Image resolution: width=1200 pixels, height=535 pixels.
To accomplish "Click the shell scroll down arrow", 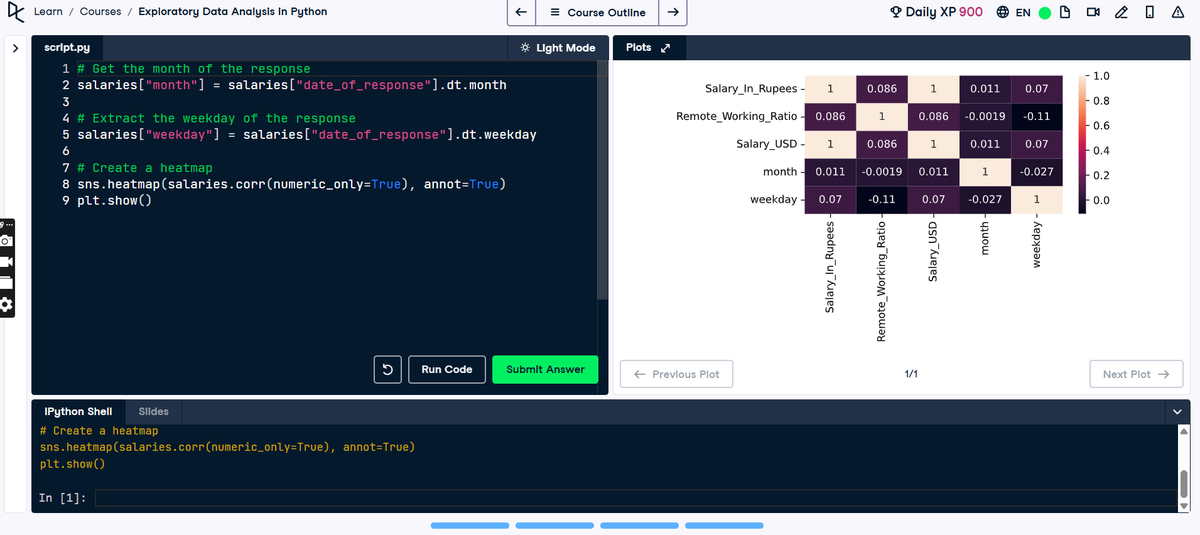I will coord(1184,505).
